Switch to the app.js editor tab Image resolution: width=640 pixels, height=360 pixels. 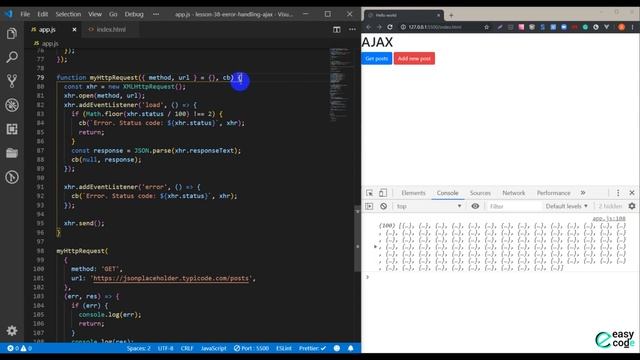click(x=47, y=29)
